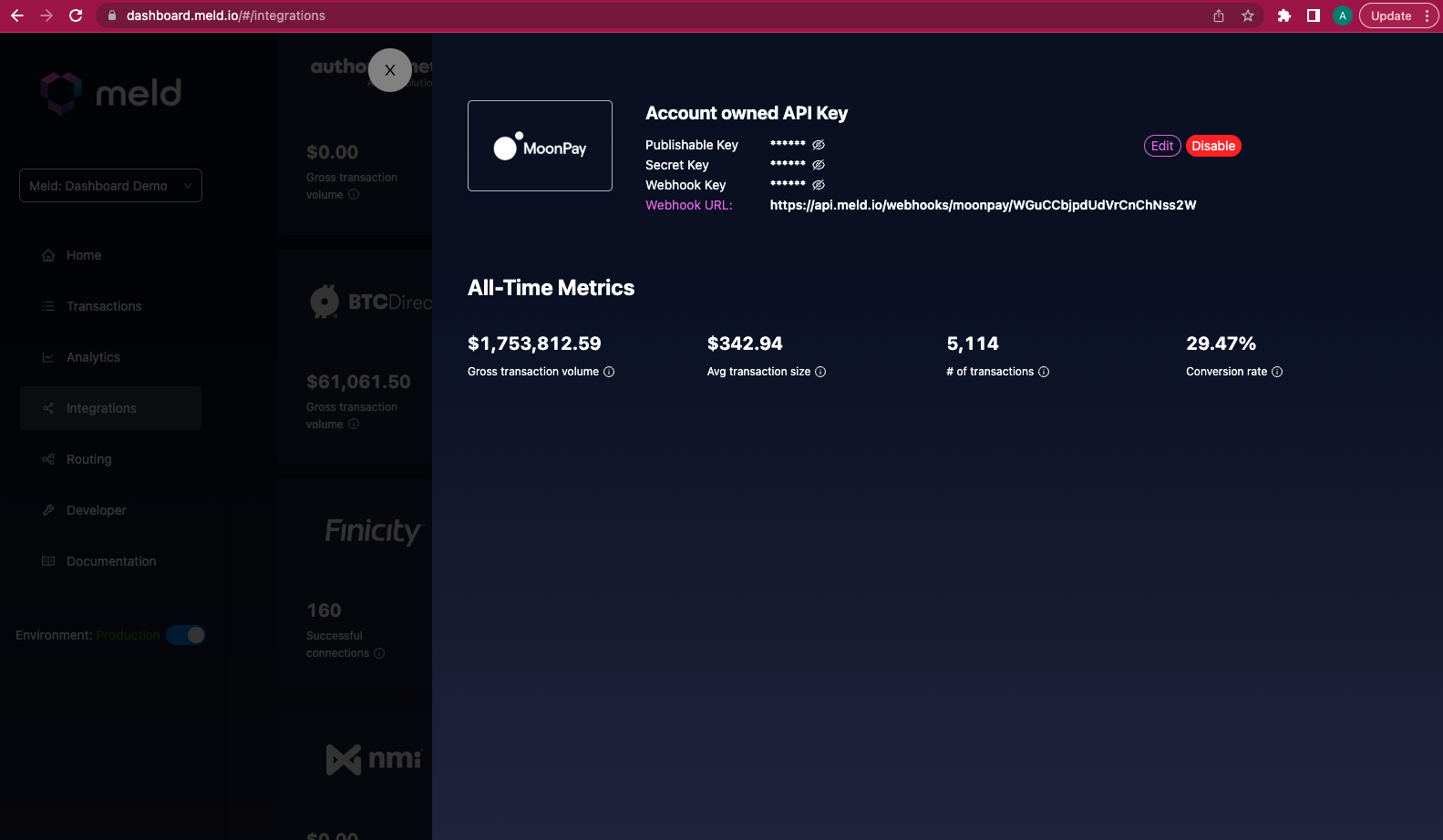Click the 29.47% conversion rate value
The height and width of the screenshot is (840, 1443).
point(1221,343)
